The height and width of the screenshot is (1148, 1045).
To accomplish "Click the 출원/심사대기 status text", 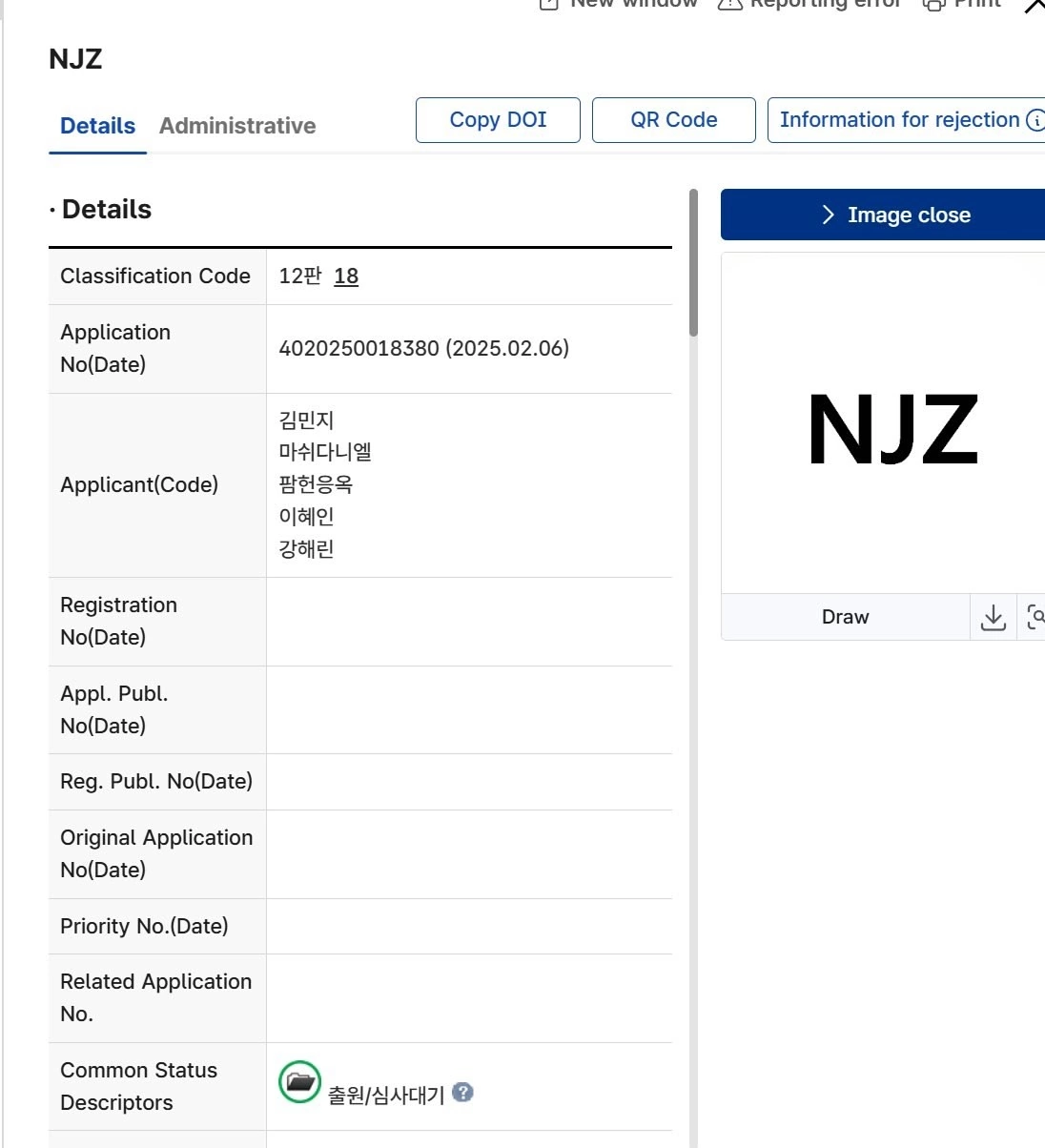I will [x=386, y=1096].
